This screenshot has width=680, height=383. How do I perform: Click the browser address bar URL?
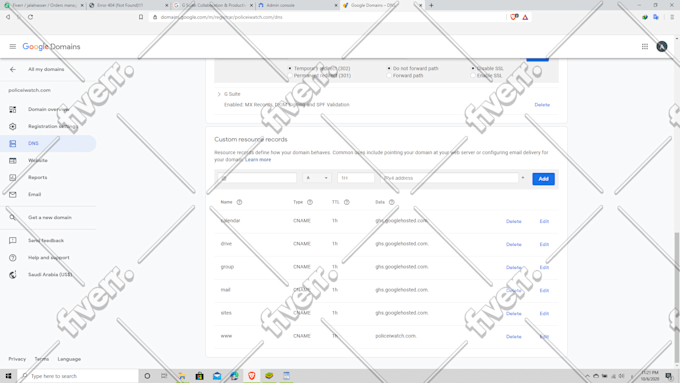pyautogui.click(x=221, y=17)
